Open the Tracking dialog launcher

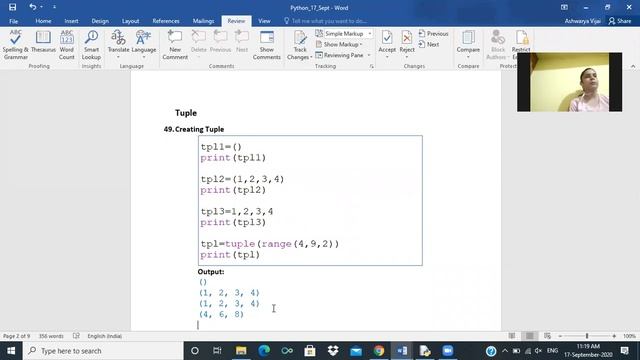371,66
